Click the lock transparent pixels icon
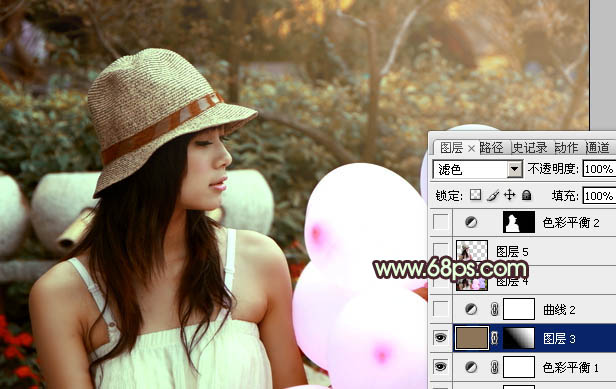The image size is (616, 389). (475, 195)
